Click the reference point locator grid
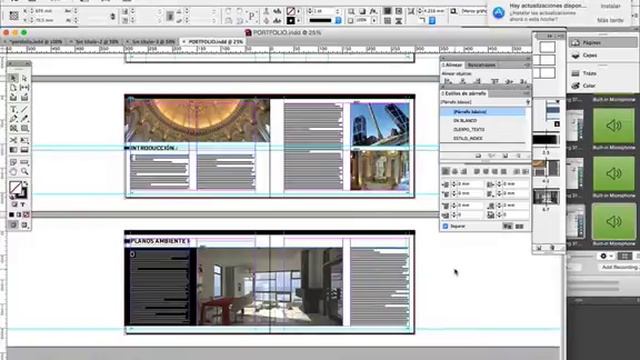Viewport: 640px width, 360px height. [x=14, y=16]
